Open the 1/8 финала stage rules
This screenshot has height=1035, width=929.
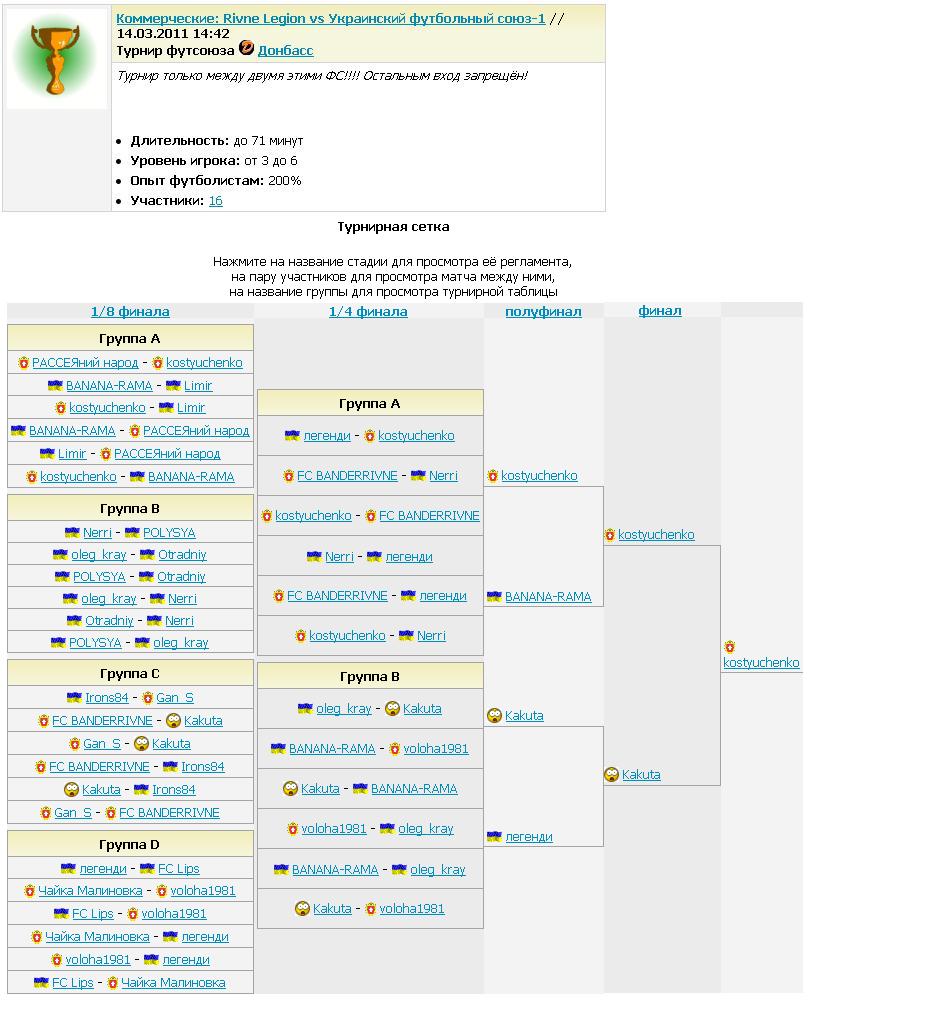coord(130,312)
